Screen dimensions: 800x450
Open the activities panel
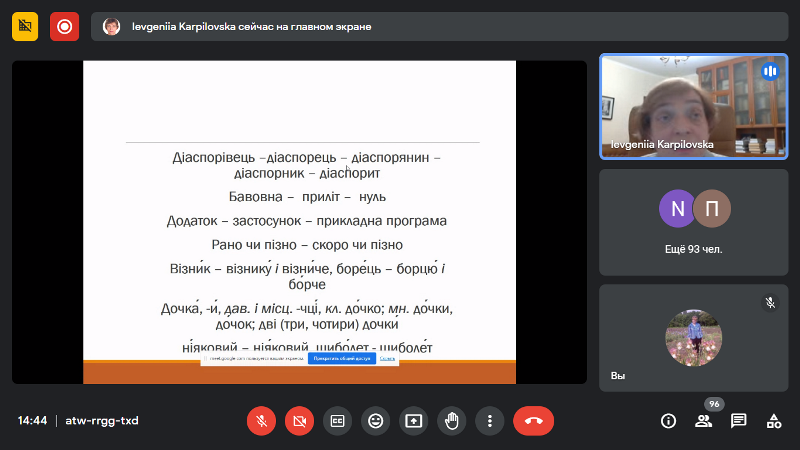point(773,421)
